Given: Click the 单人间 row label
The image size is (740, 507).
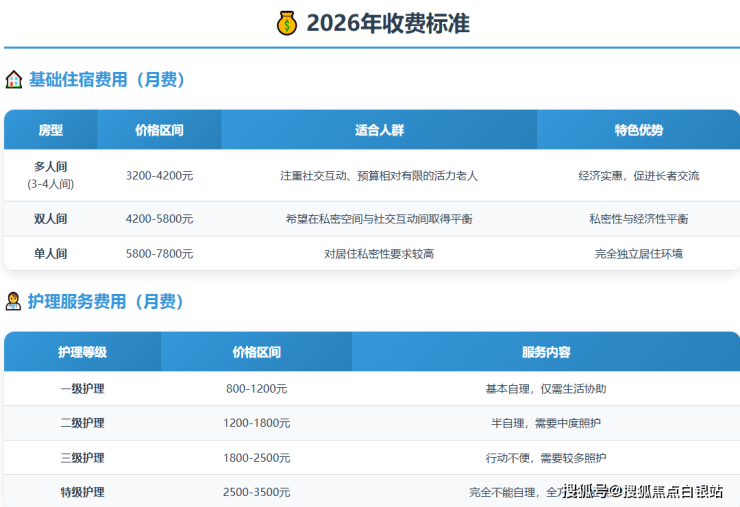Looking at the screenshot, I should click(51, 254).
